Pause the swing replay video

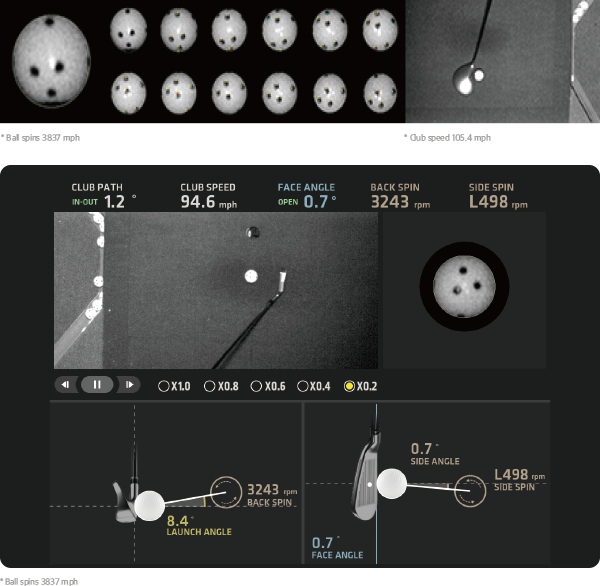tap(97, 385)
